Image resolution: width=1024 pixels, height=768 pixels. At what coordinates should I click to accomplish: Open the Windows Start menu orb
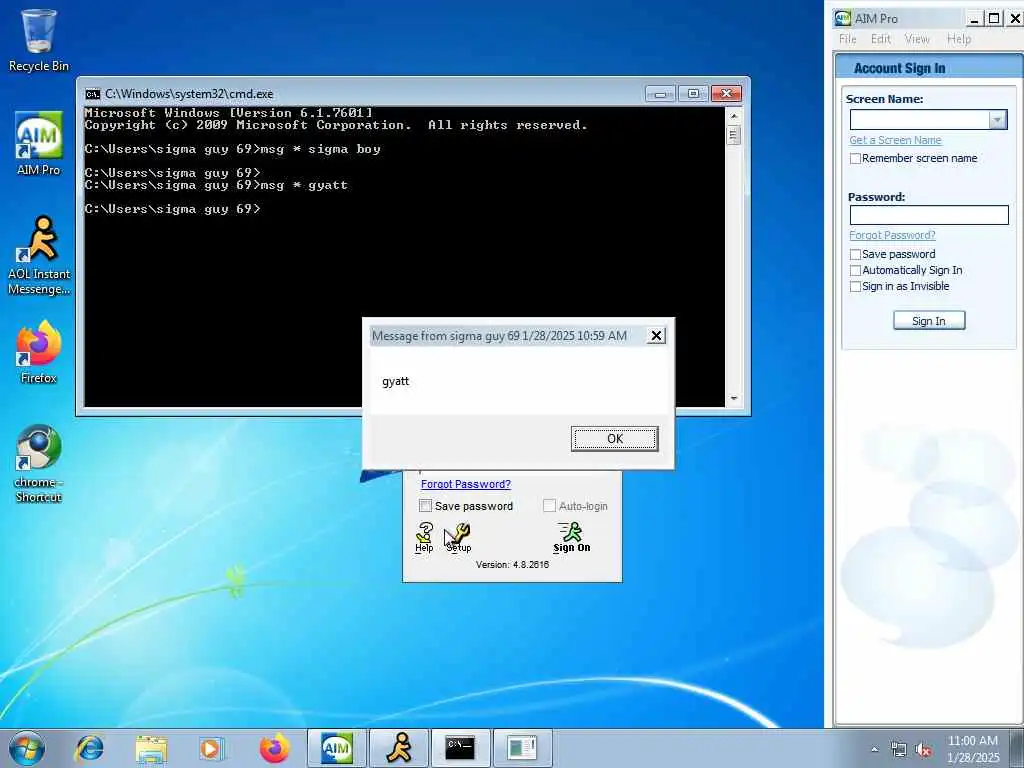tap(27, 748)
